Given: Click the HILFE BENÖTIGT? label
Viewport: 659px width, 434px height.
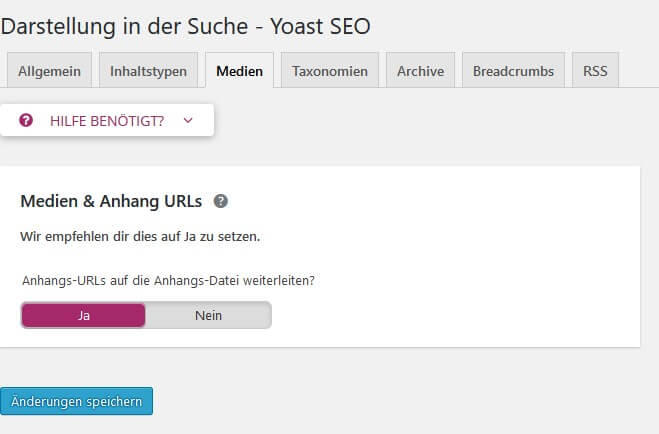Looking at the screenshot, I should pyautogui.click(x=107, y=121).
